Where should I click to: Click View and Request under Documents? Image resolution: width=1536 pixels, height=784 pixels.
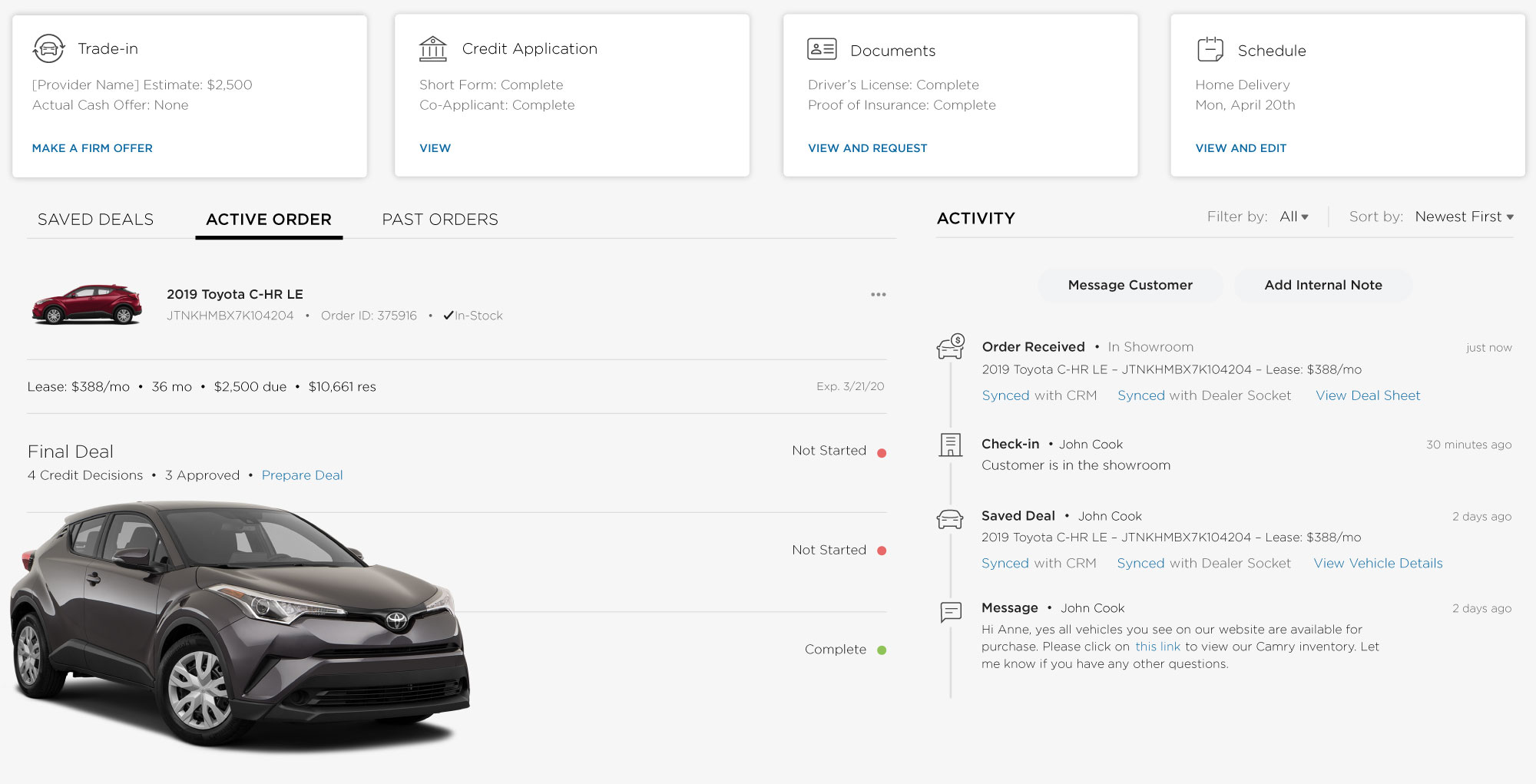click(868, 148)
